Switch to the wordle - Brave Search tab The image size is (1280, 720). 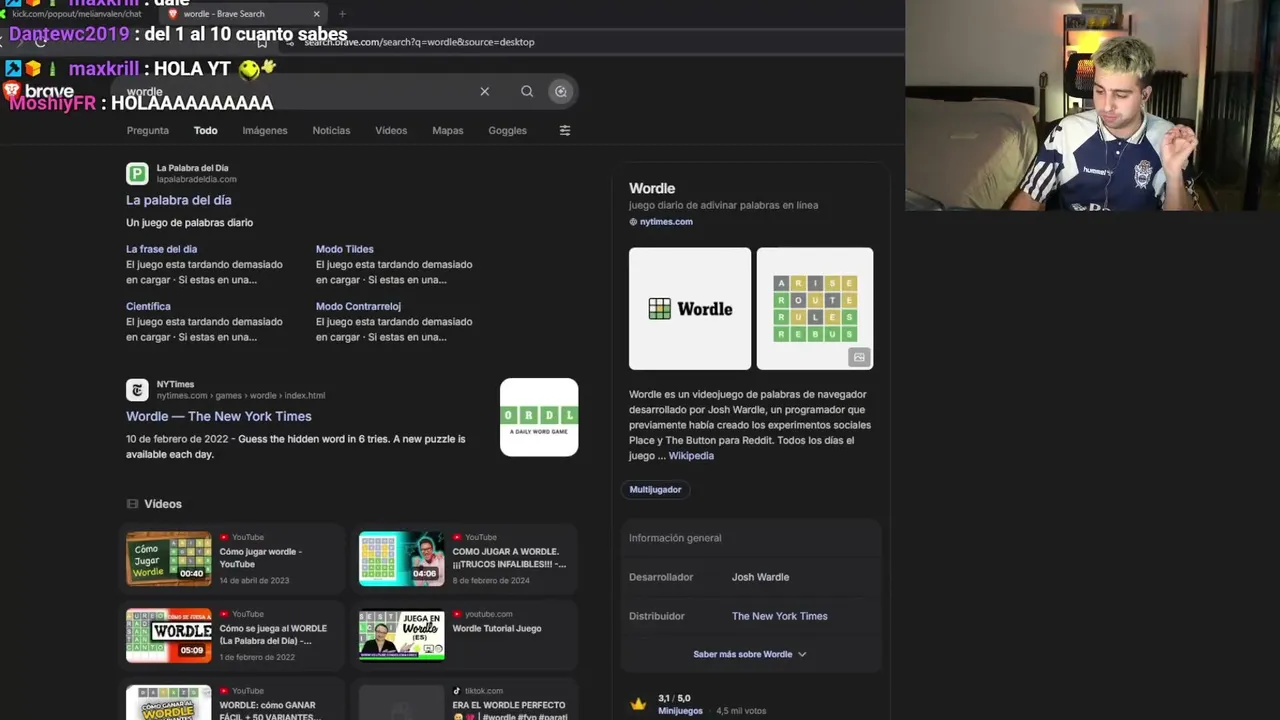pyautogui.click(x=245, y=14)
